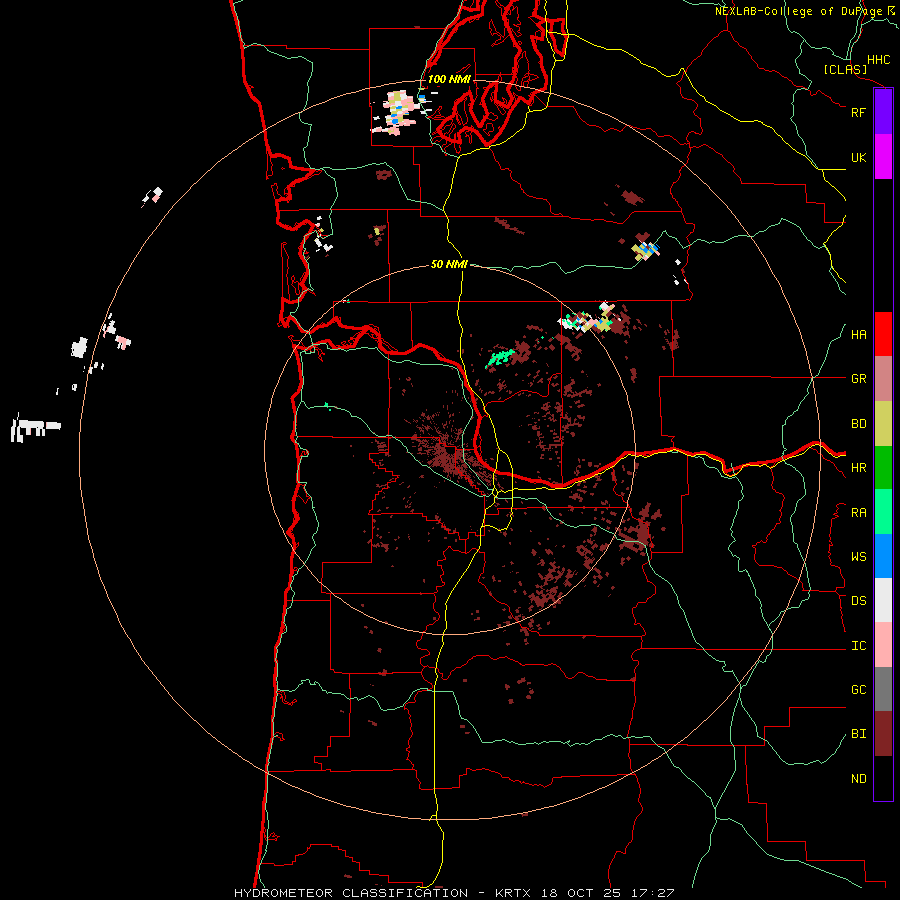Click the "RA" legend label text
Image resolution: width=900 pixels, height=900 pixels.
click(x=858, y=513)
